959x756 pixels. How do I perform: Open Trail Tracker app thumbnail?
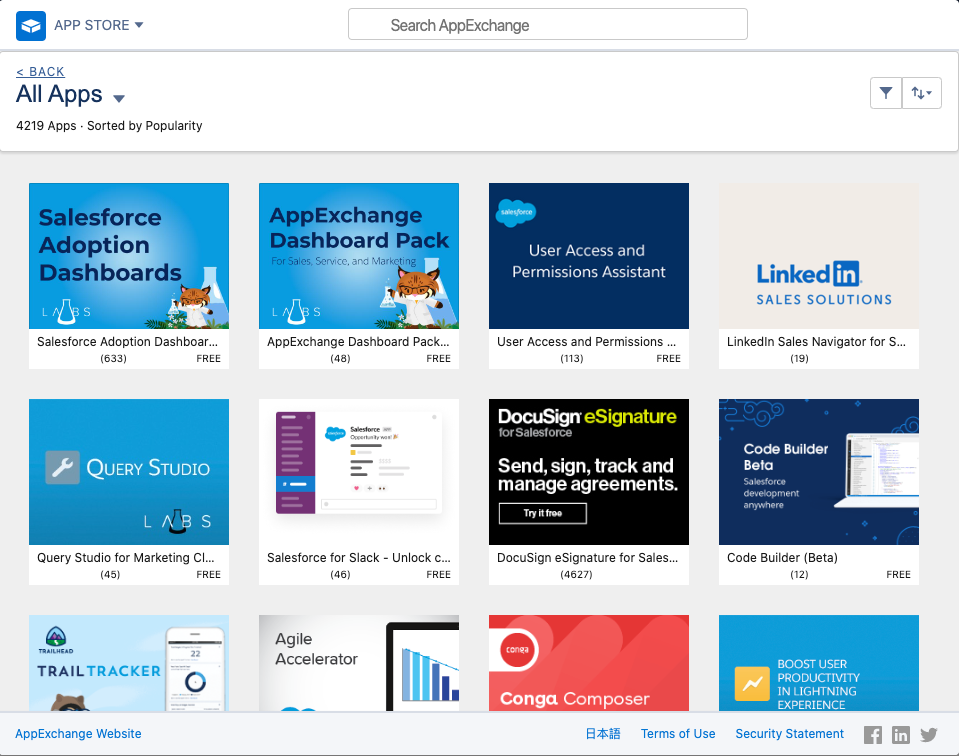[129, 663]
